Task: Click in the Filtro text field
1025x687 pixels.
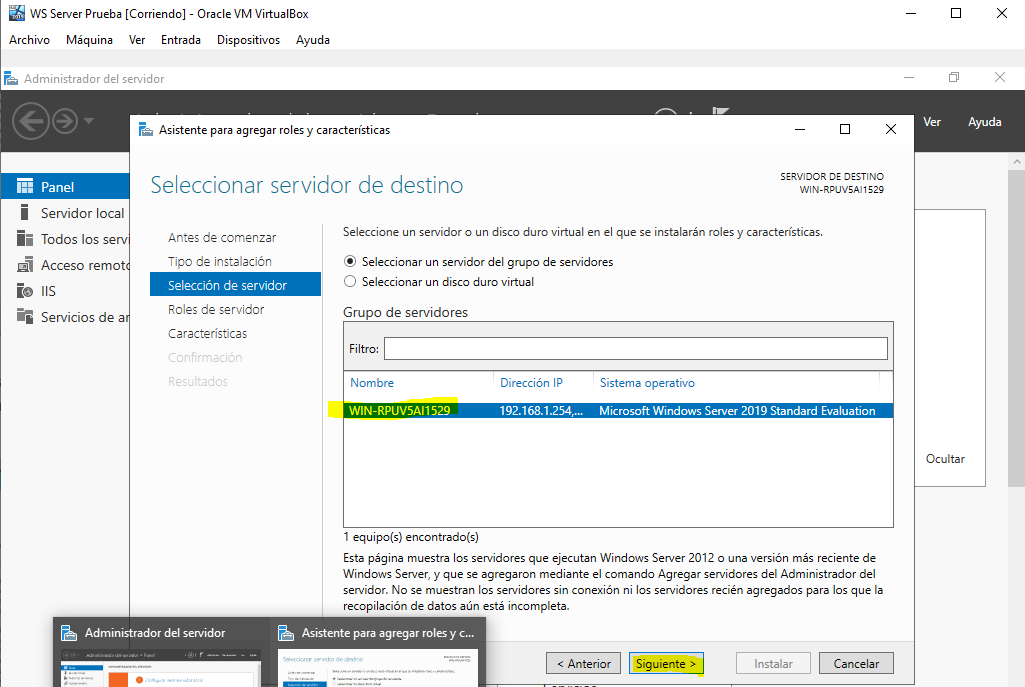Action: click(x=635, y=348)
